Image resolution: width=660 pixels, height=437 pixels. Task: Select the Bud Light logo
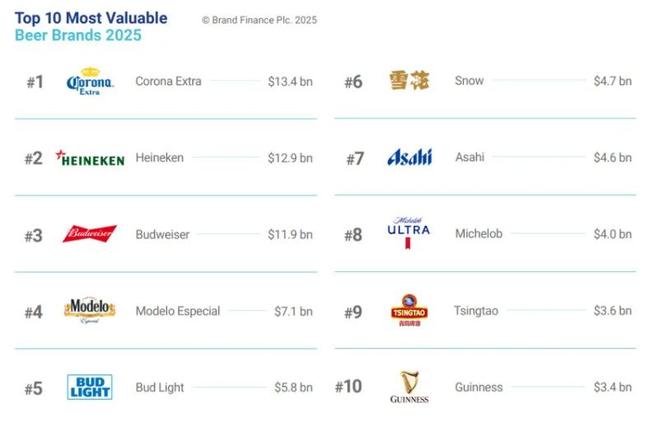coord(89,386)
